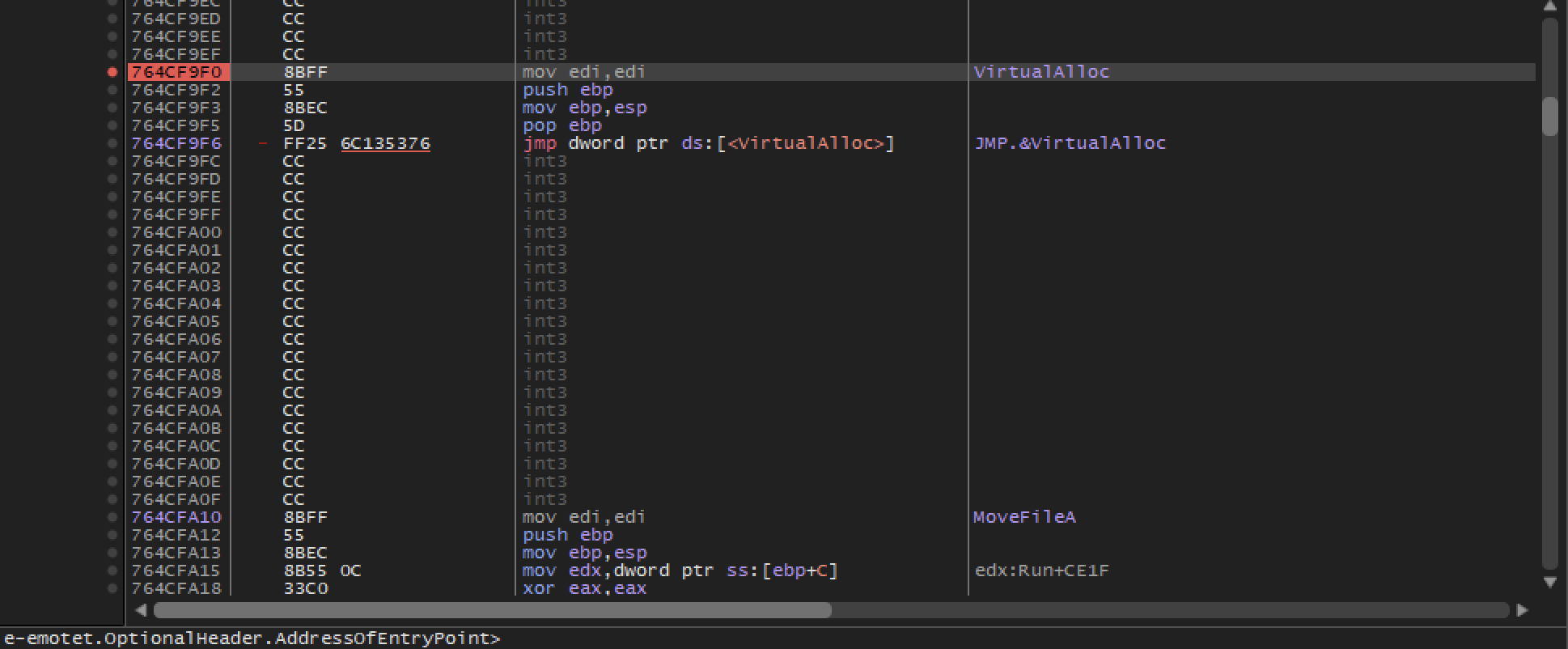Click the mov edi,edi instruction at 764CF9F0
This screenshot has height=649, width=1568.
click(584, 72)
